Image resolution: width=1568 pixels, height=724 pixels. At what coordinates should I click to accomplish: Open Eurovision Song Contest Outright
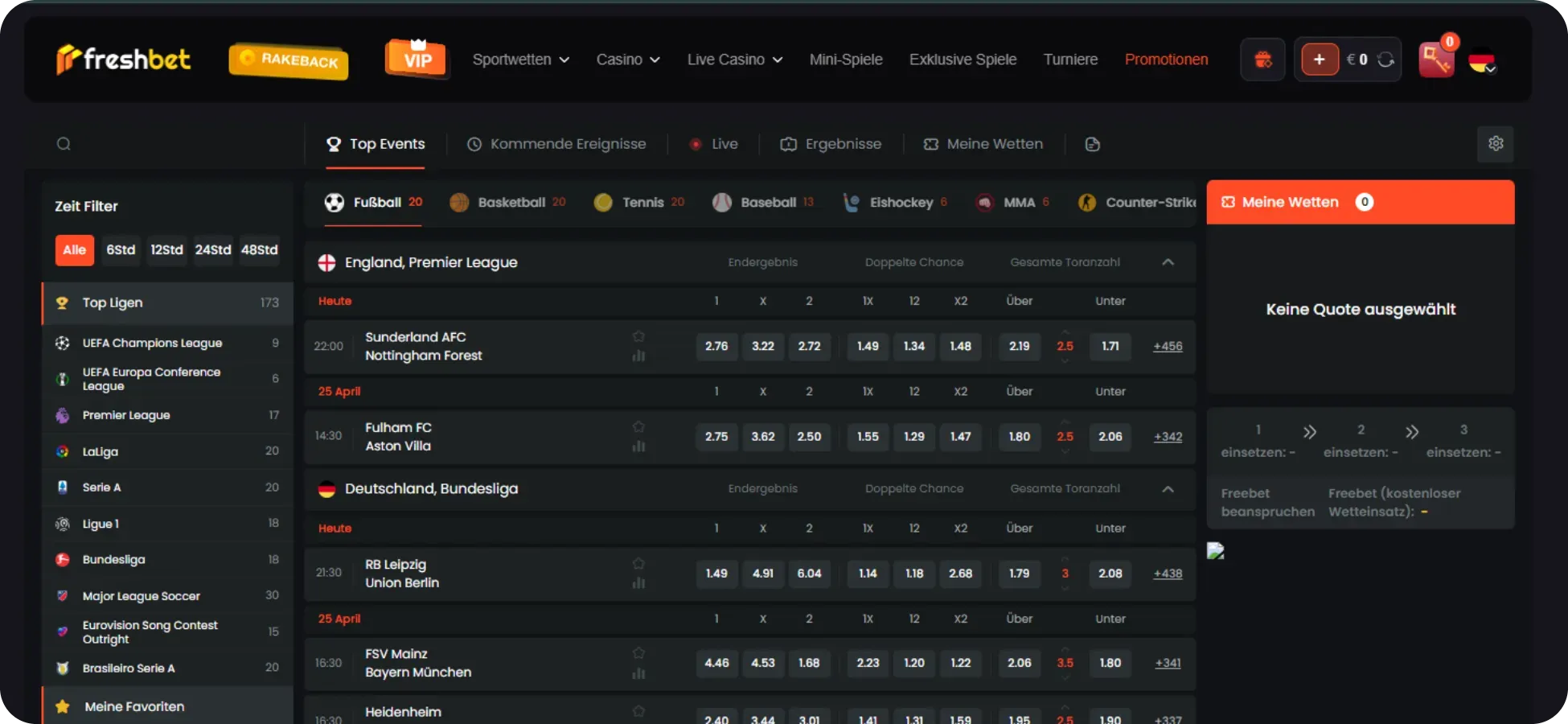pos(167,632)
